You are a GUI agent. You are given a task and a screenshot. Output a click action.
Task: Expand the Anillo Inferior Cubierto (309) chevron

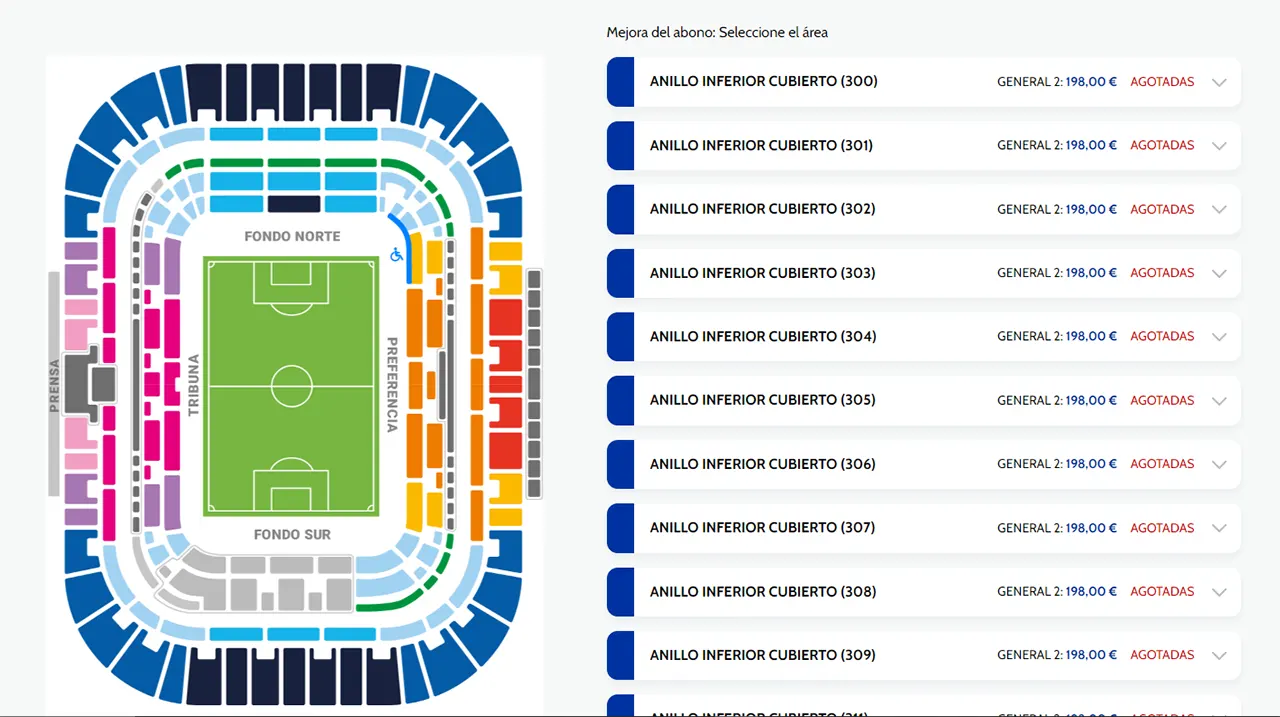click(x=1219, y=655)
